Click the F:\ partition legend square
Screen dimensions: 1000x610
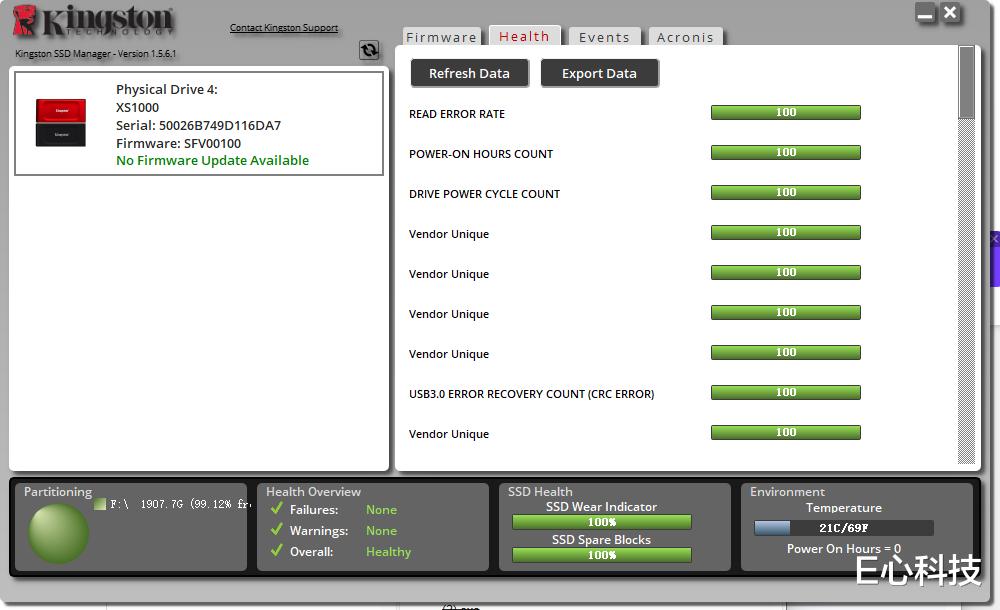(99, 504)
